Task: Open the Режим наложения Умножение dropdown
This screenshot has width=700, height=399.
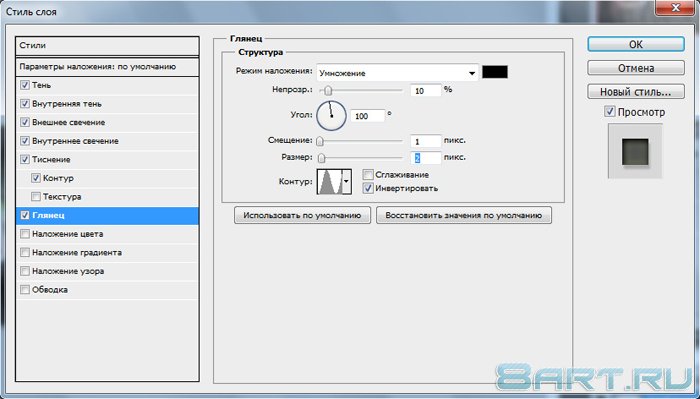Action: tap(397, 73)
